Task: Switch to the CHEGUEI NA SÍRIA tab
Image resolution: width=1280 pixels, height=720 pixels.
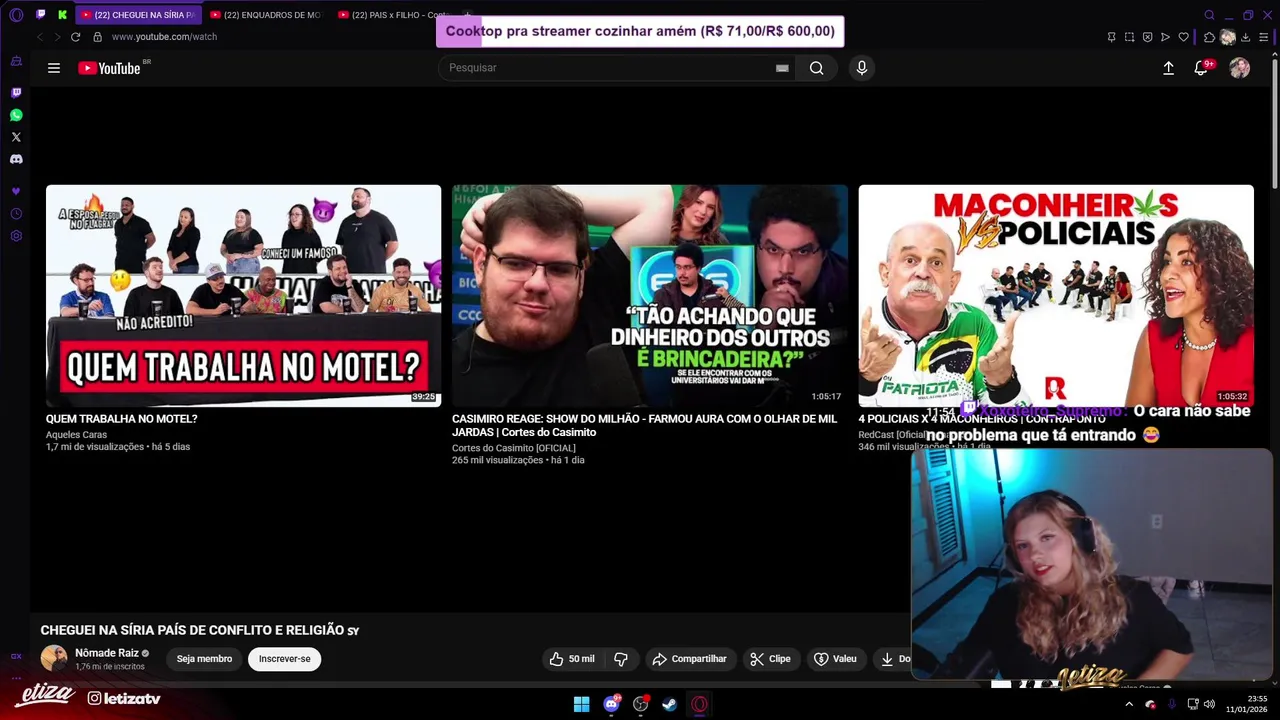Action: point(138,15)
